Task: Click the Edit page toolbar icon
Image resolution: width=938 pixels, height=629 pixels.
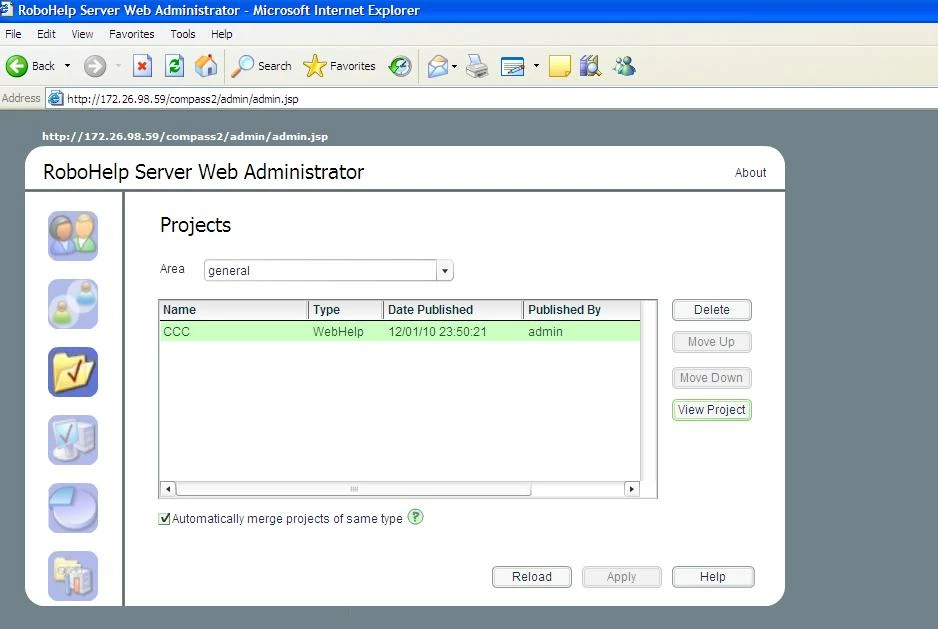Action: [513, 66]
